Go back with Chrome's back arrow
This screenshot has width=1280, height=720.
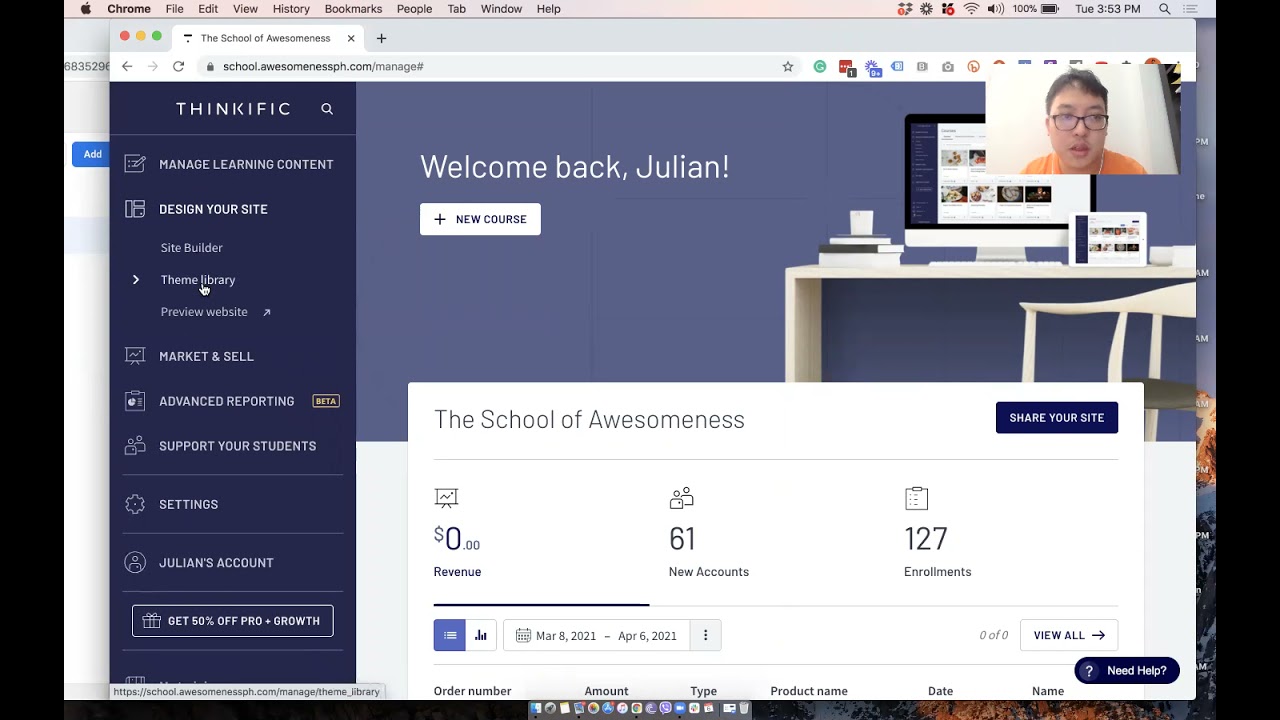click(x=127, y=66)
